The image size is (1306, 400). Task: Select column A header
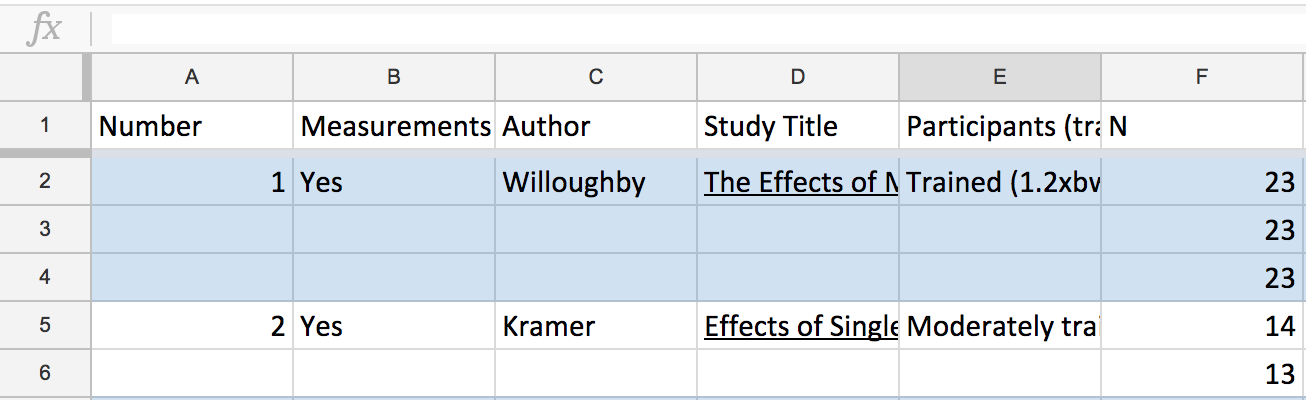[x=192, y=77]
